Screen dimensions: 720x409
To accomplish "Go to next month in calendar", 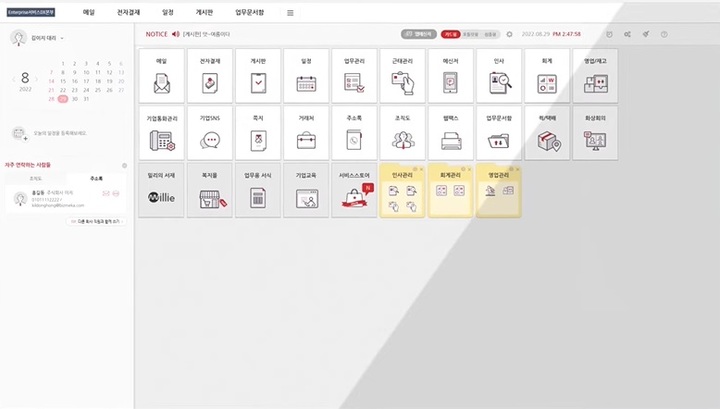I will 37,79.
